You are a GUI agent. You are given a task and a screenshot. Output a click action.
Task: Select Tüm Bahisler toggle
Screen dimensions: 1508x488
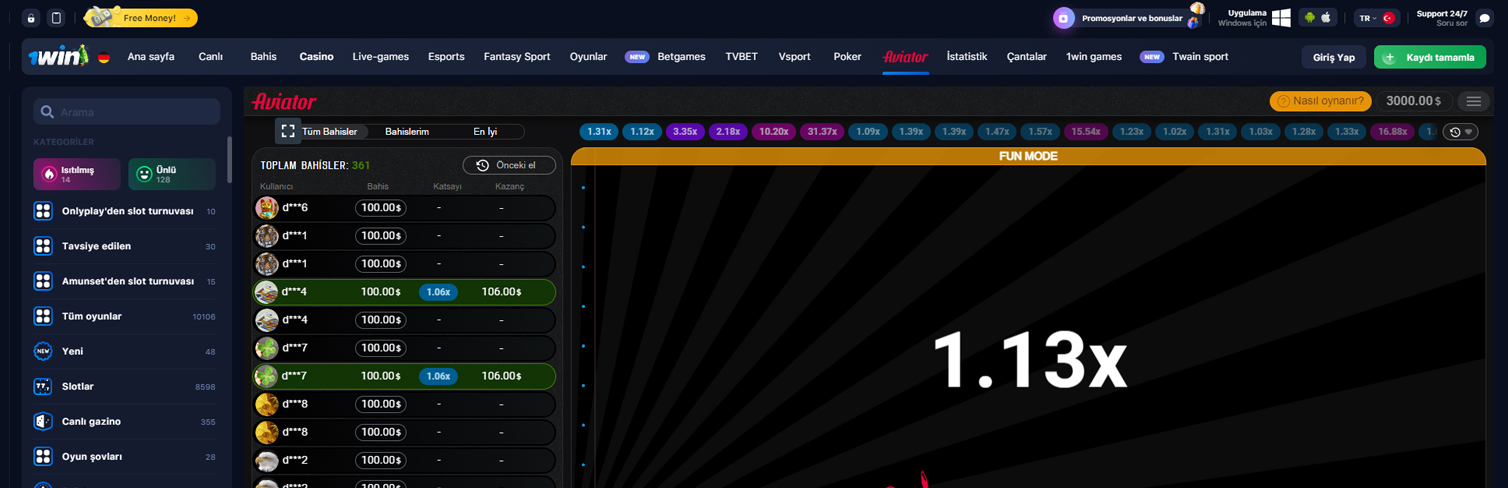pos(329,132)
